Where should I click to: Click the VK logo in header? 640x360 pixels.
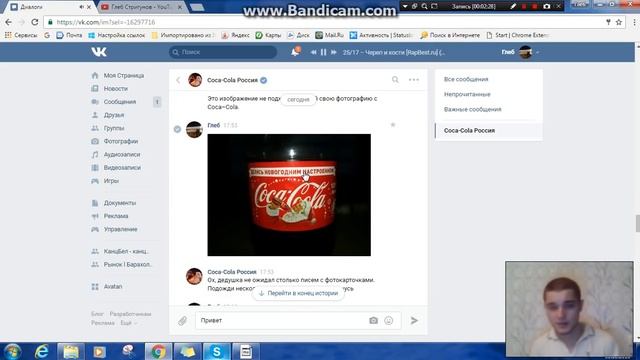[99, 52]
